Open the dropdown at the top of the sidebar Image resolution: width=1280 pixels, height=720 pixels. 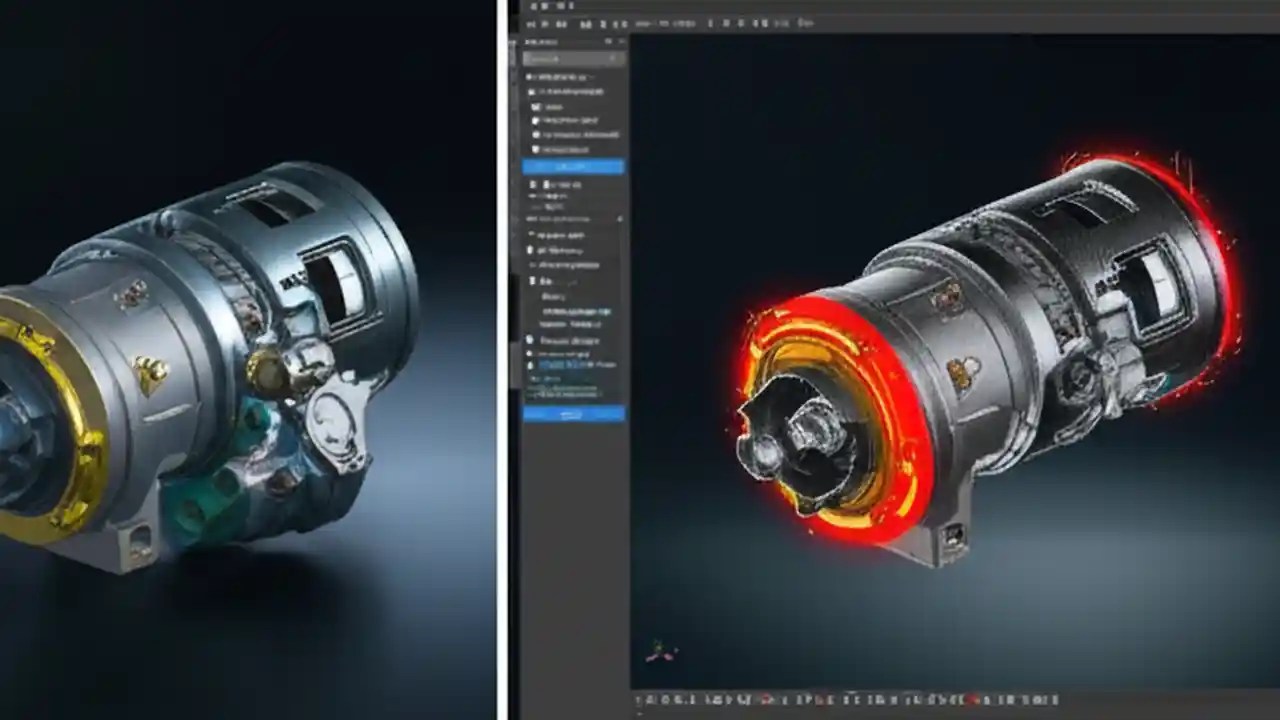tap(573, 59)
